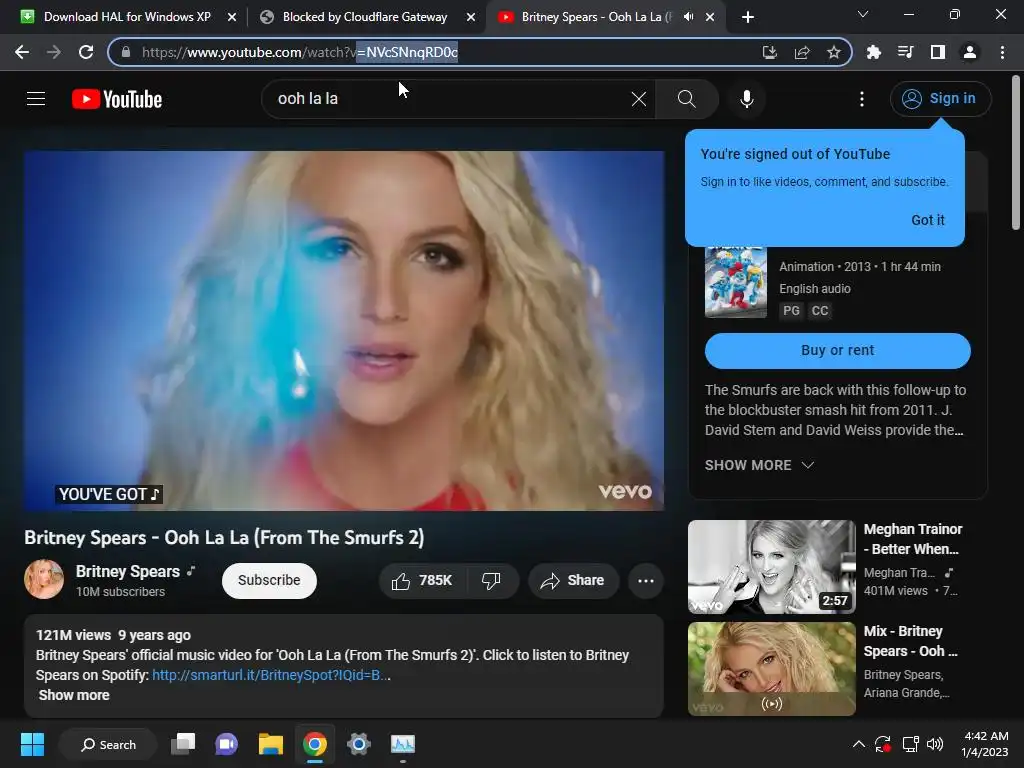
Task: Click Buy or rent button
Action: (838, 351)
